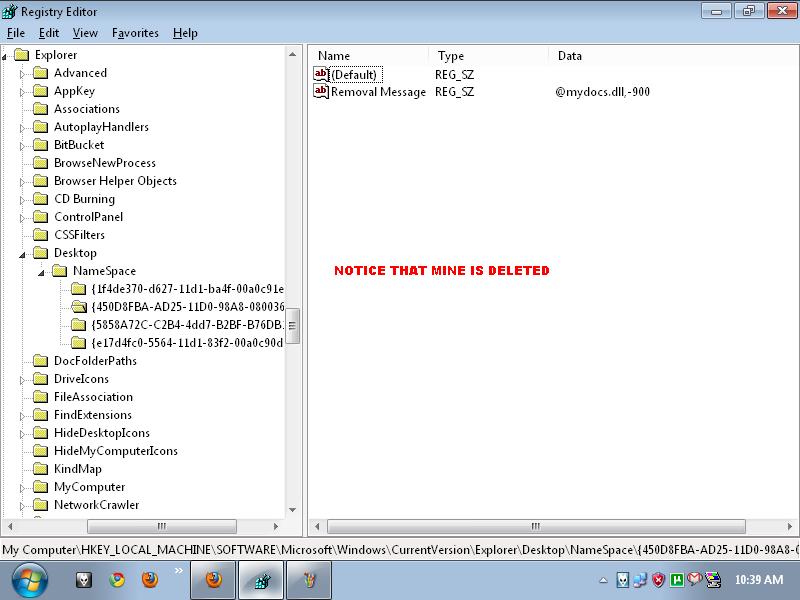Viewport: 800px width, 600px height.
Task: Click the CSSFilters folder icon
Action: click(x=40, y=235)
